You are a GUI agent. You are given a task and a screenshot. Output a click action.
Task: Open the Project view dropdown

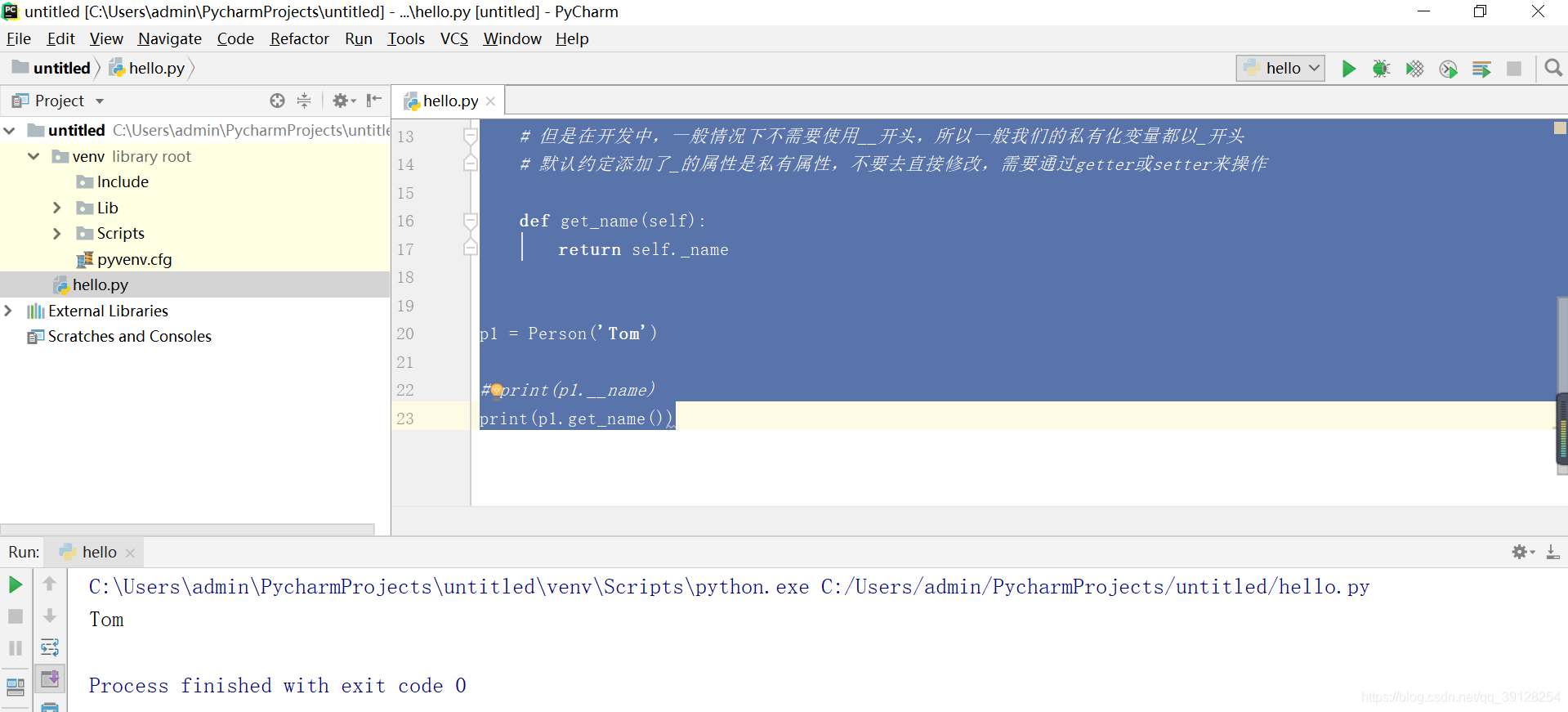pyautogui.click(x=100, y=101)
